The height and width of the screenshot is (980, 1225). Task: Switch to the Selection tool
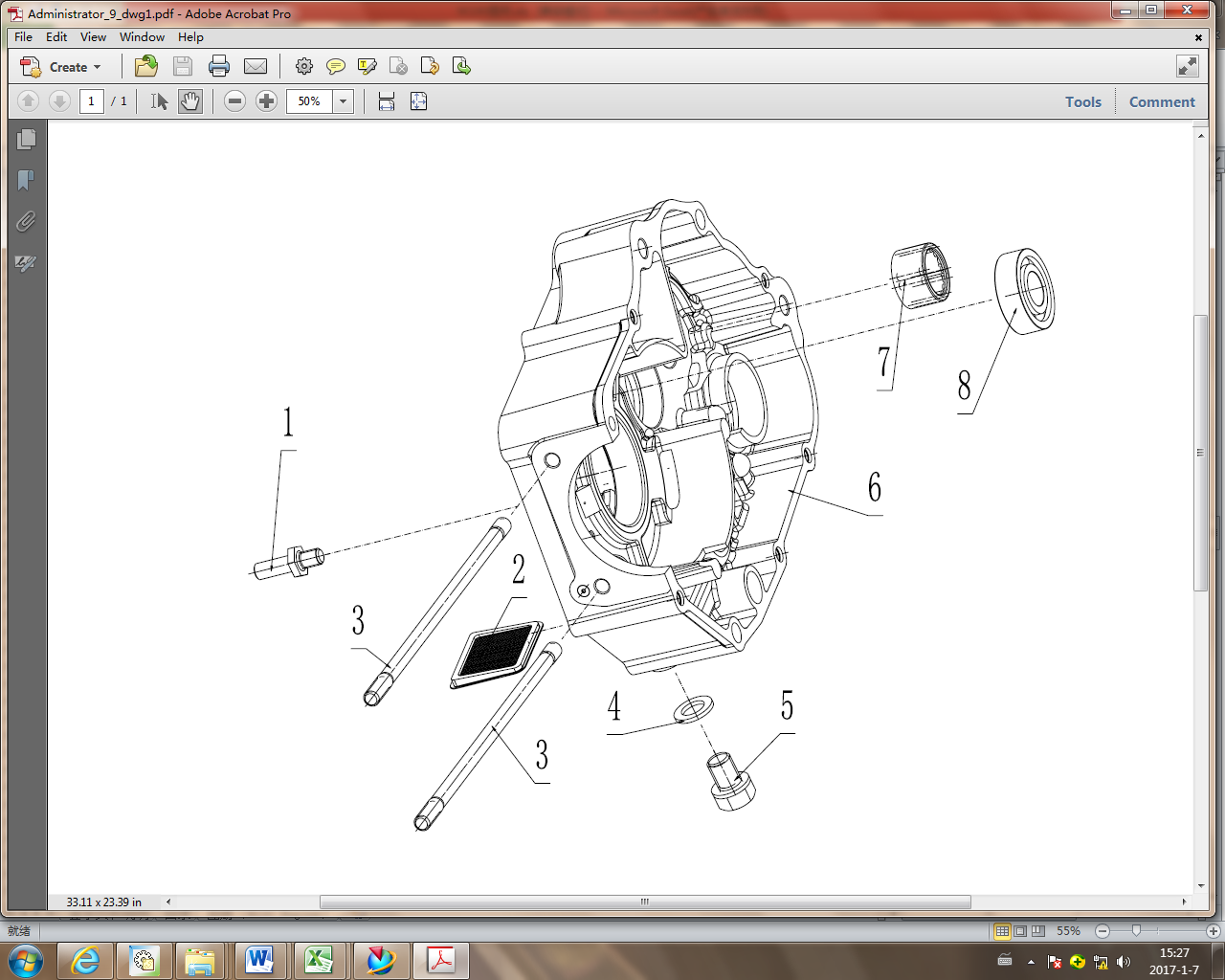point(159,100)
